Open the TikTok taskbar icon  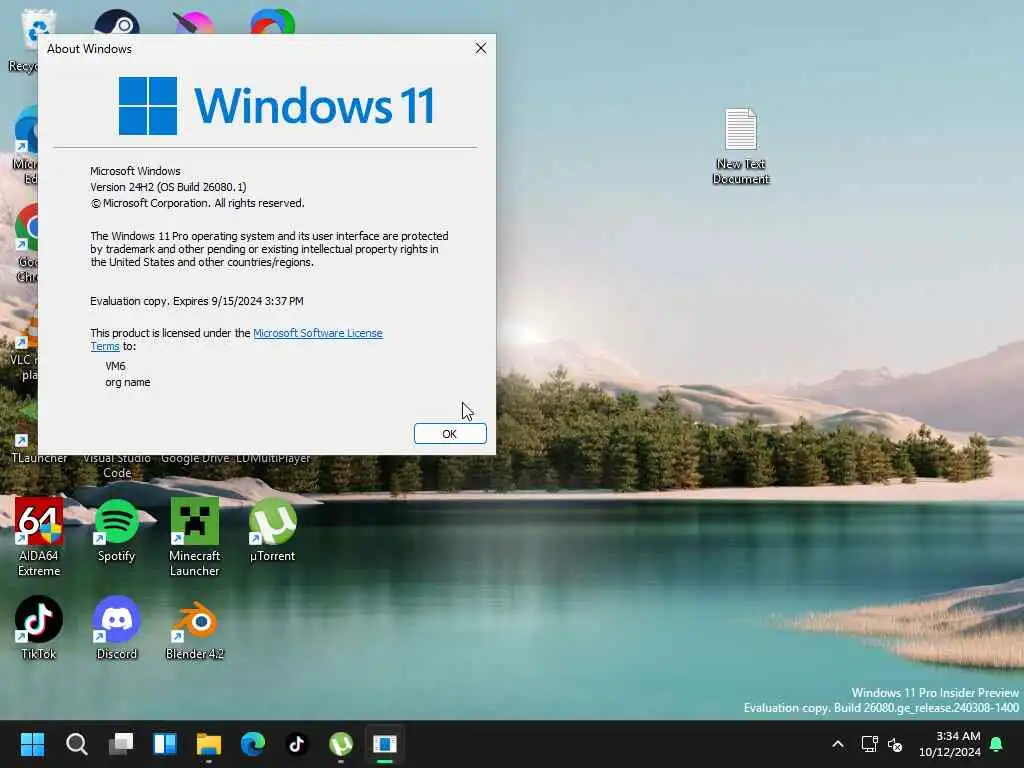coord(297,744)
